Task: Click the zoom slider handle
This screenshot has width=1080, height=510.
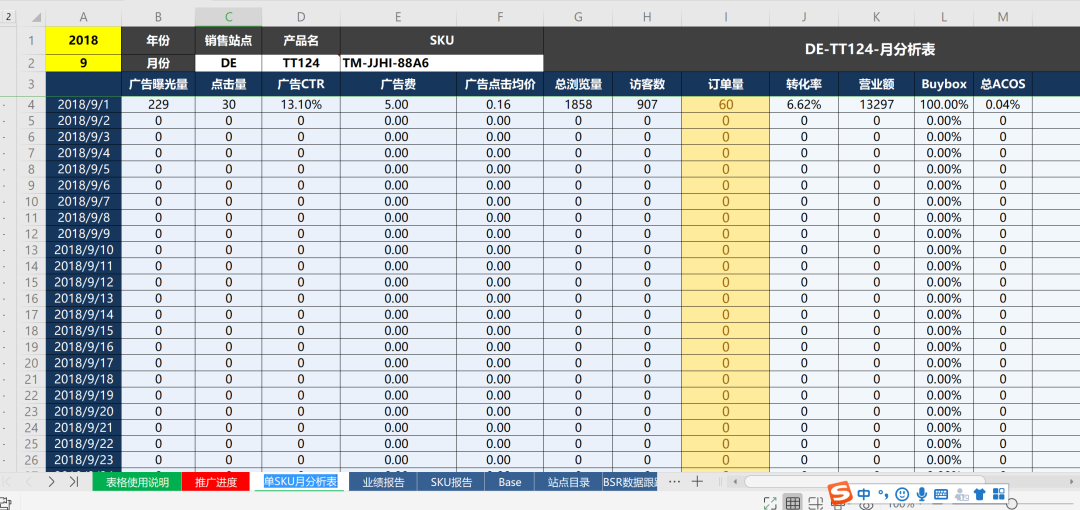Action: tap(1011, 506)
